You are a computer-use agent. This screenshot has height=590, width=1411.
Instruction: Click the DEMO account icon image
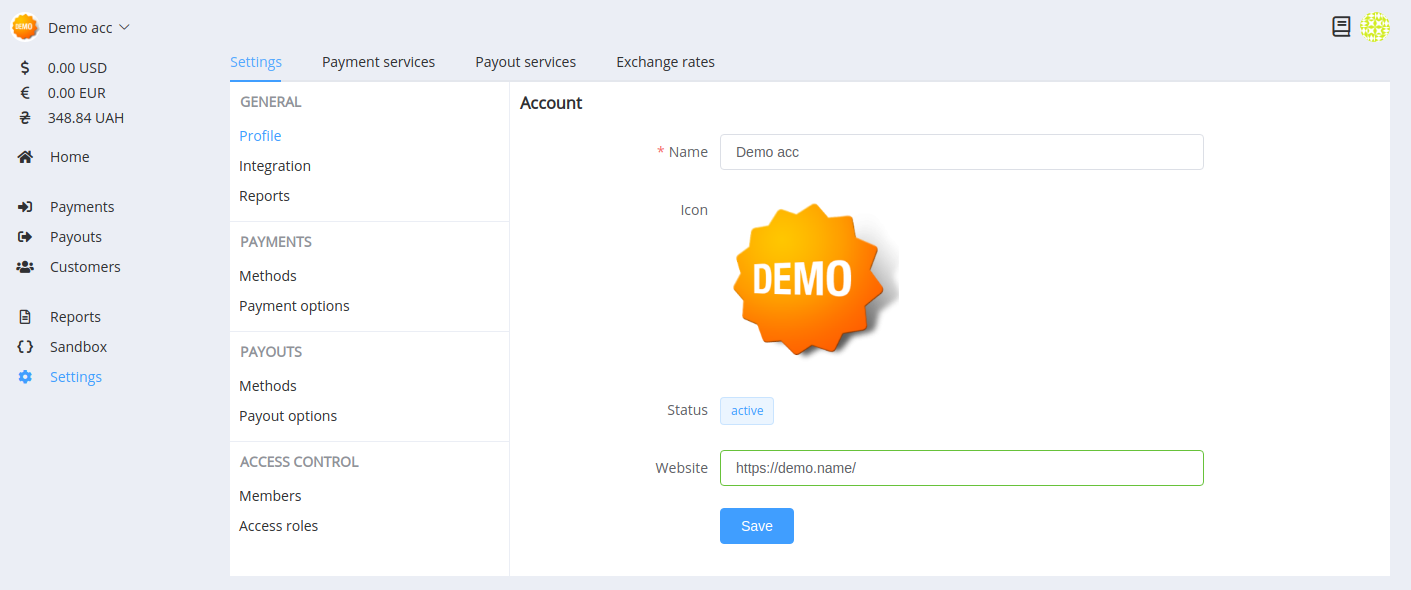810,279
